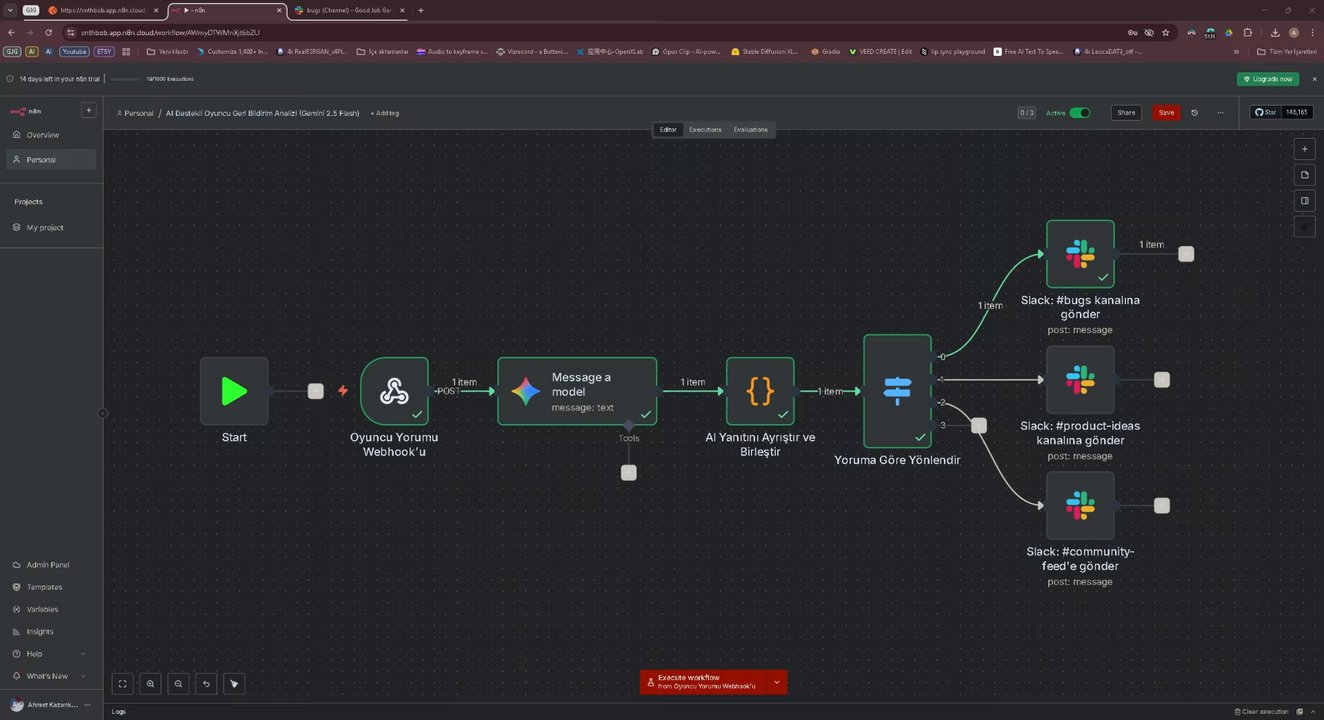Screen dimensions: 1324x720
Task: Click Clear execution button
Action: tap(1263, 711)
